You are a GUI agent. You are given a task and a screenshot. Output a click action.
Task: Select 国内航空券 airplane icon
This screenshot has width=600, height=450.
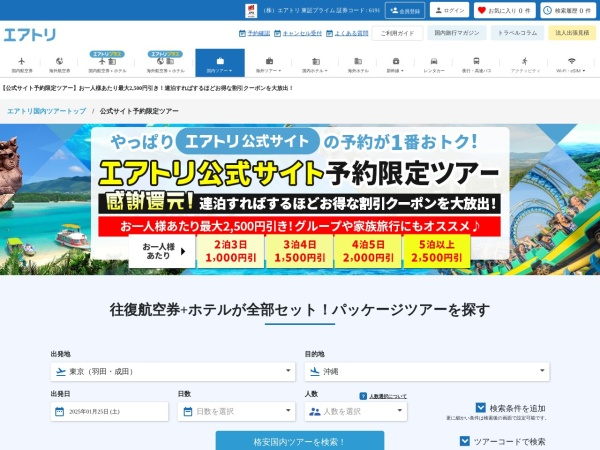click(21, 61)
